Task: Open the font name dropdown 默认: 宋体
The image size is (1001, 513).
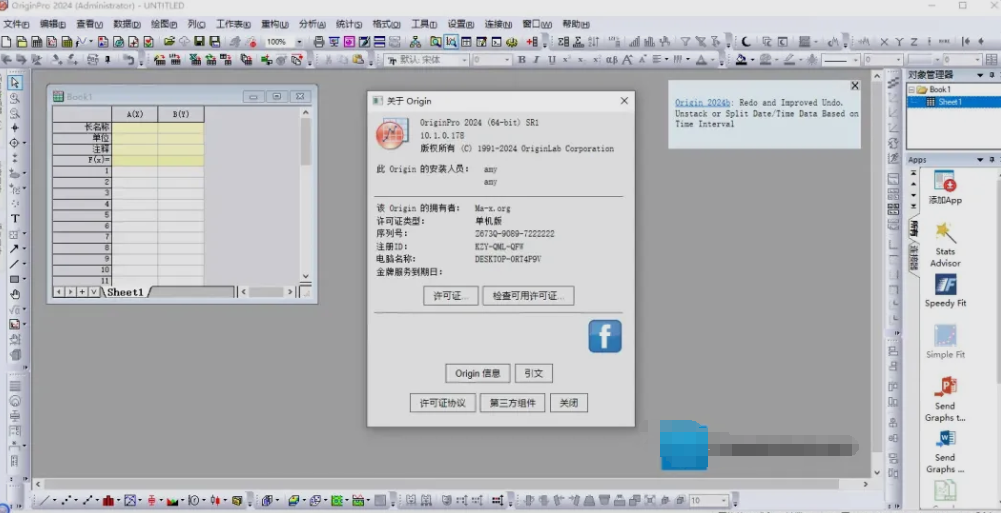Action: (464, 60)
